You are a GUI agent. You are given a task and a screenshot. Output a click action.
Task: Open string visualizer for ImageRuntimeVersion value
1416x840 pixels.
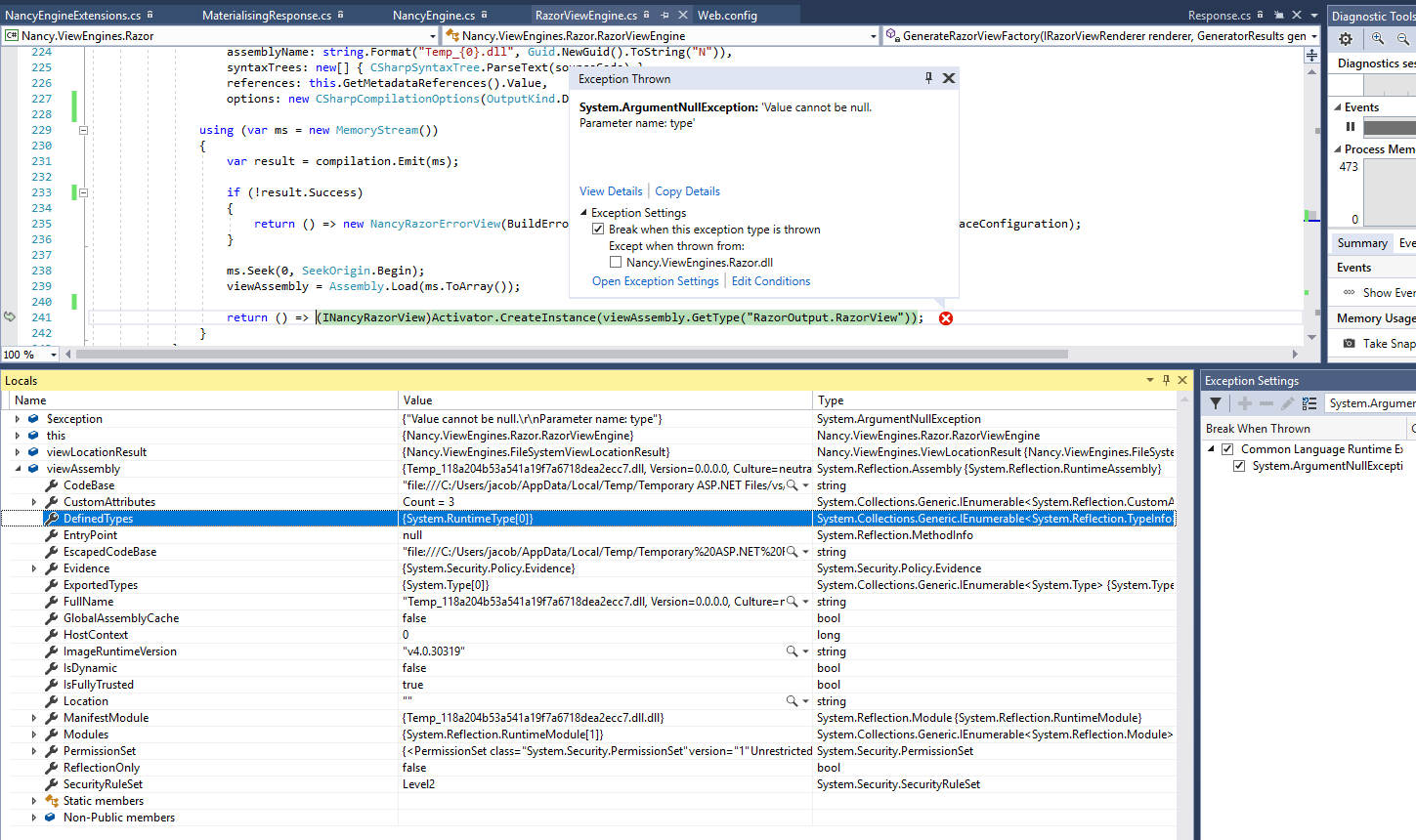click(793, 651)
